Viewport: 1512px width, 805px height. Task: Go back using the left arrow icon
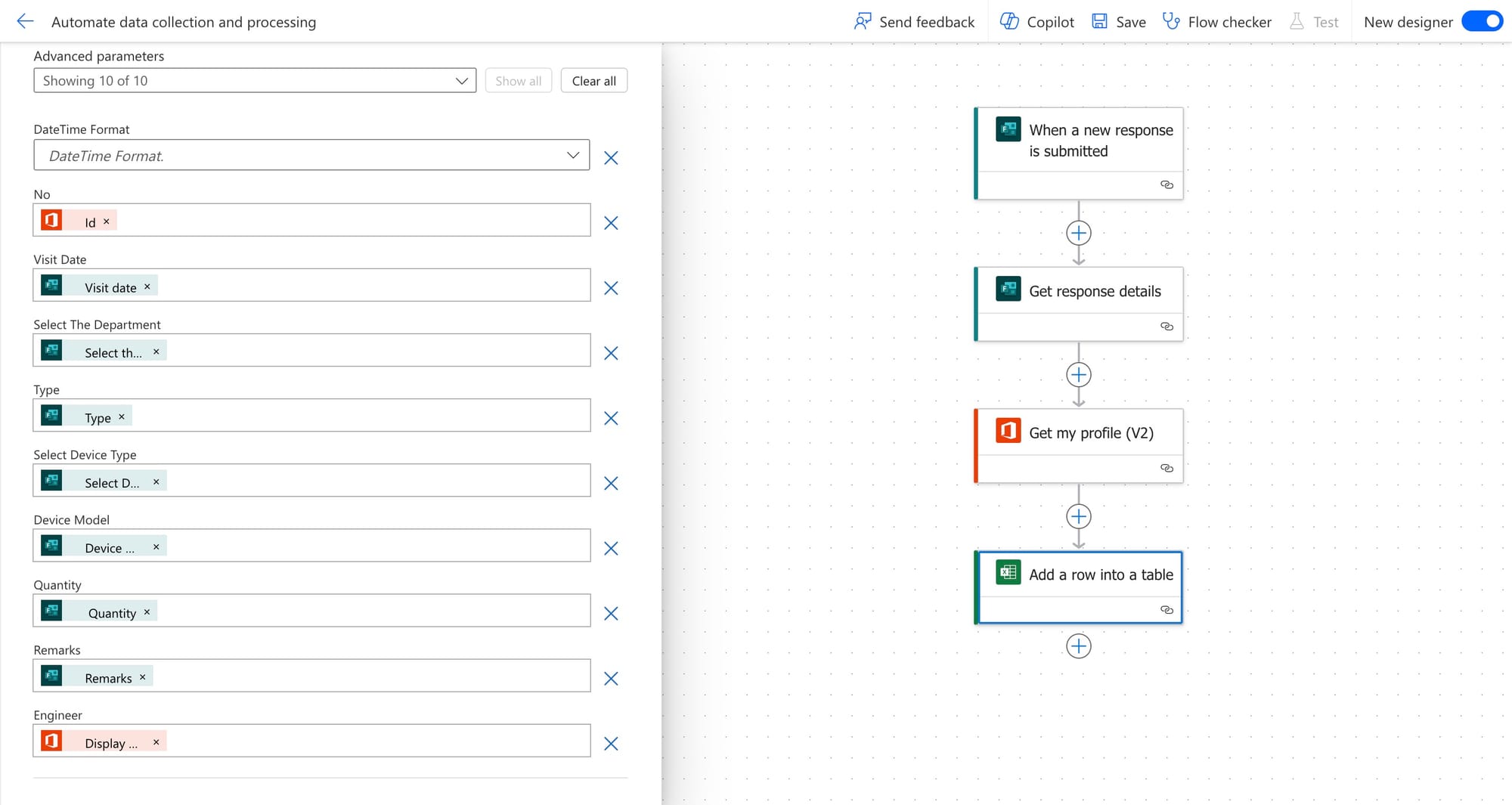pyautogui.click(x=25, y=21)
